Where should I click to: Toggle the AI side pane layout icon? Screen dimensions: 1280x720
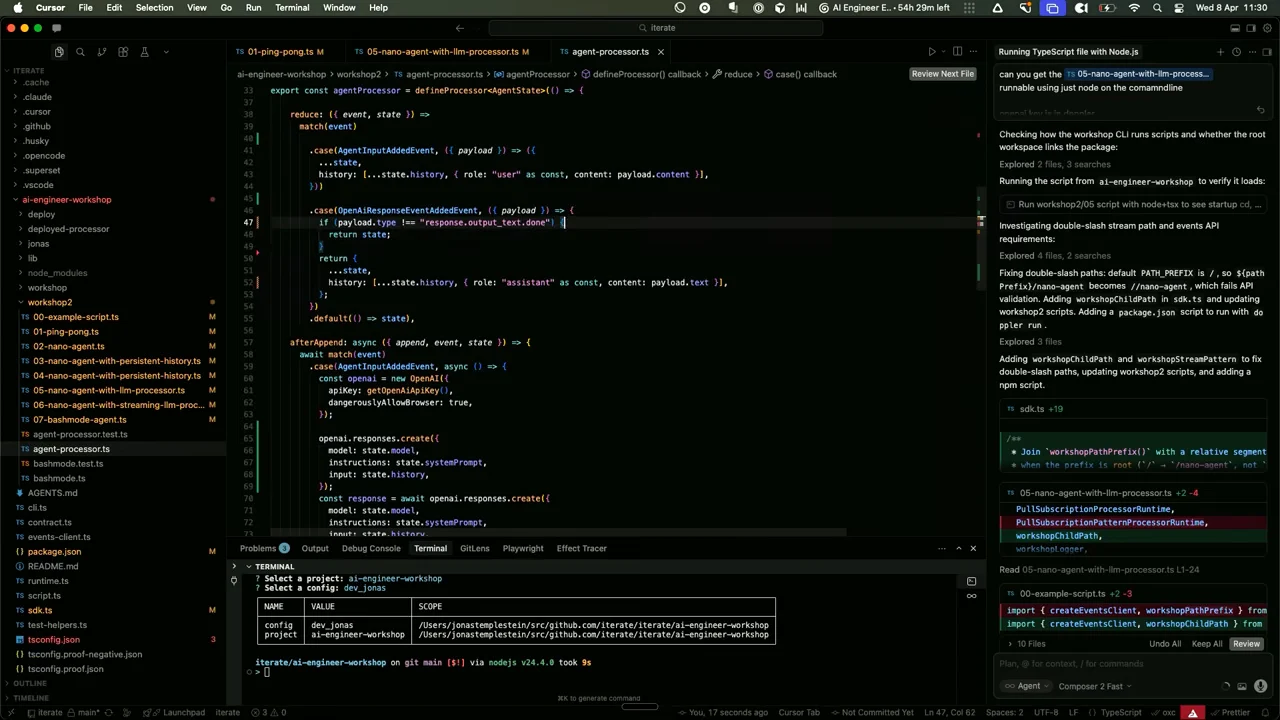coord(1251,28)
